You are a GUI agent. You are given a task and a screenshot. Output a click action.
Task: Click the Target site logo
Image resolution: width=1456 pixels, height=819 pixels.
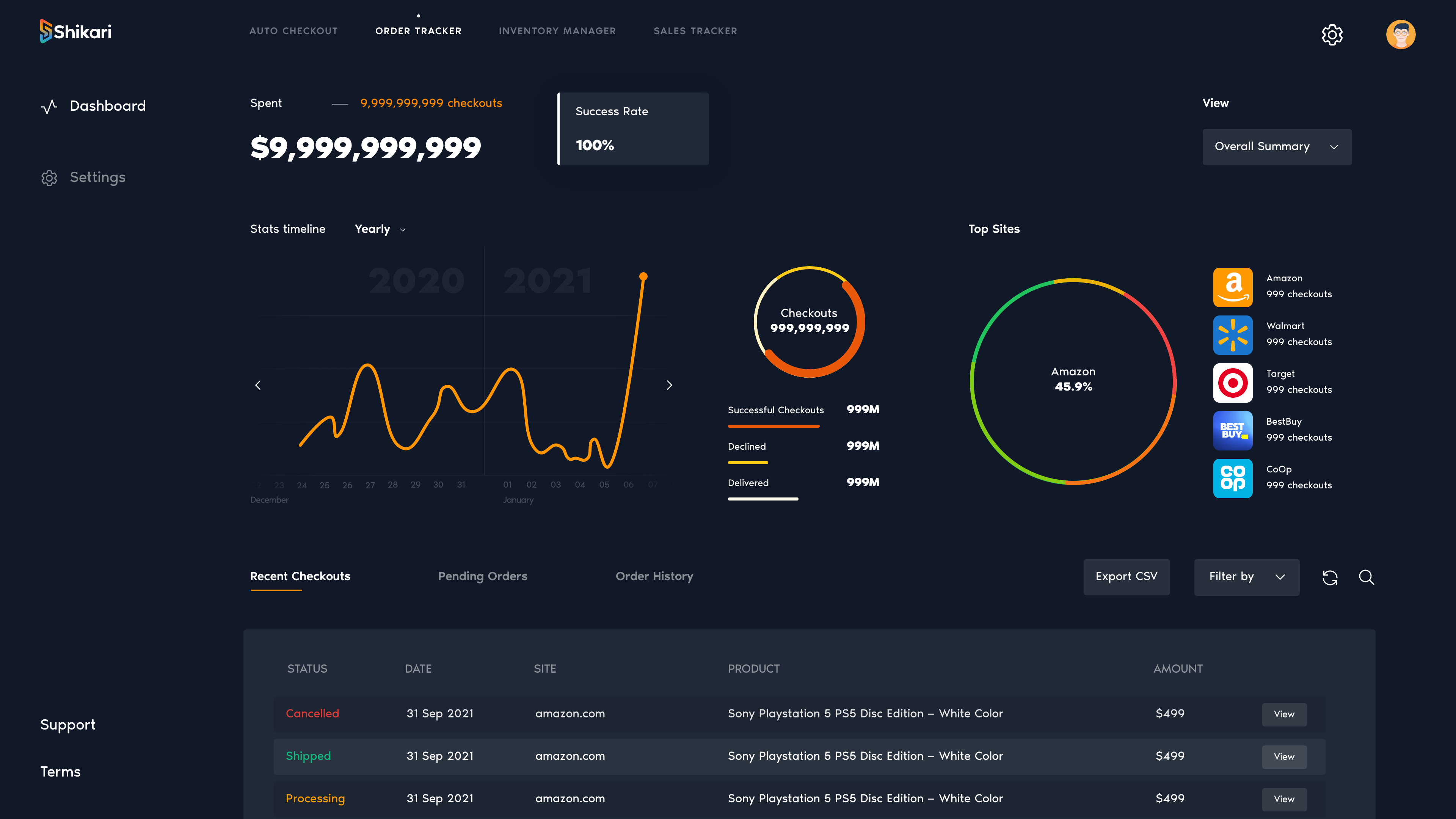pyautogui.click(x=1233, y=383)
